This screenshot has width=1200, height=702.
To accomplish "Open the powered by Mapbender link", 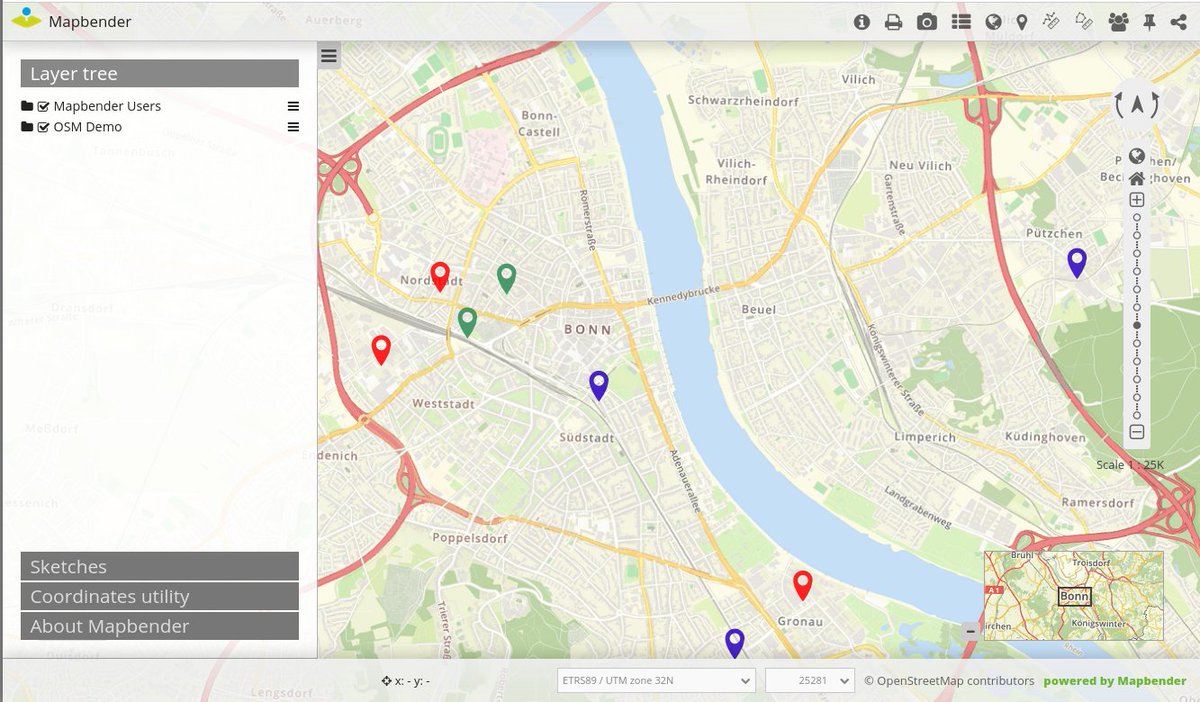I will click(1115, 681).
